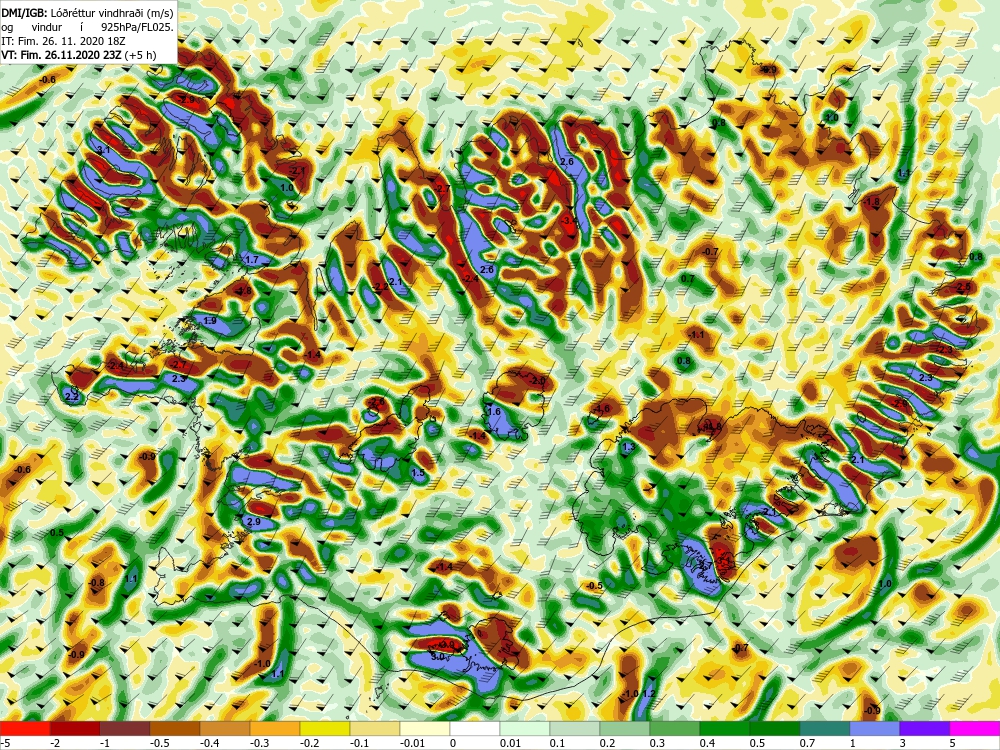Select the dark red legend swatch between -2 and -1
This screenshot has width=1000, height=750.
pos(75,728)
